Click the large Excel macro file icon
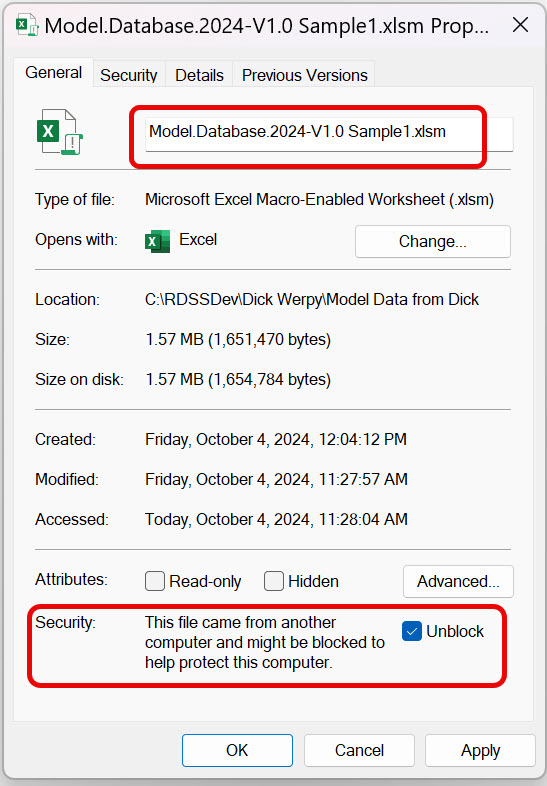The height and width of the screenshot is (786, 547). click(60, 132)
